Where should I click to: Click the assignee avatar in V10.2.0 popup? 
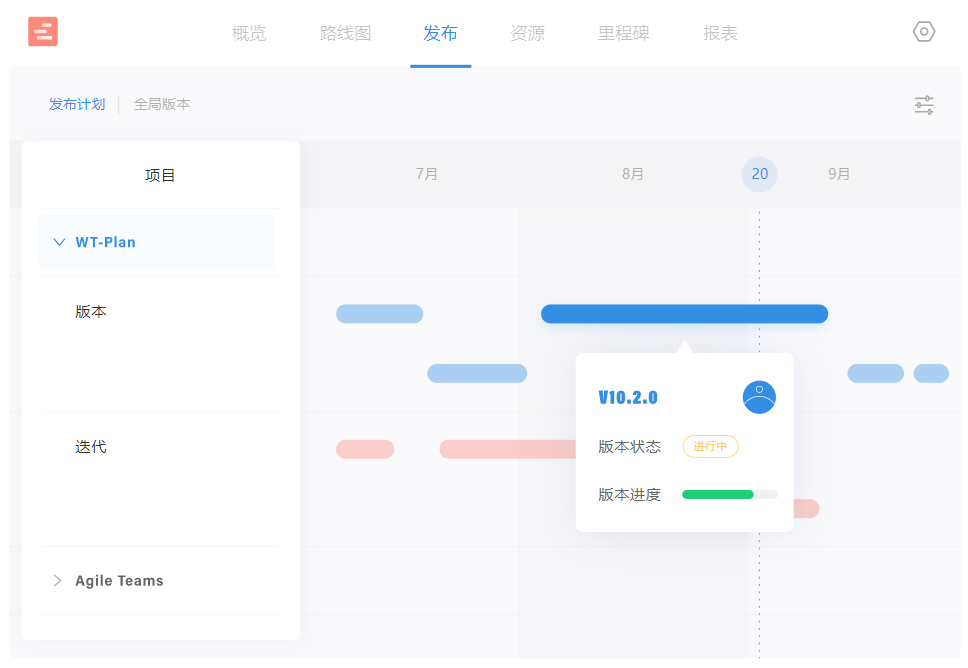pyautogui.click(x=759, y=397)
